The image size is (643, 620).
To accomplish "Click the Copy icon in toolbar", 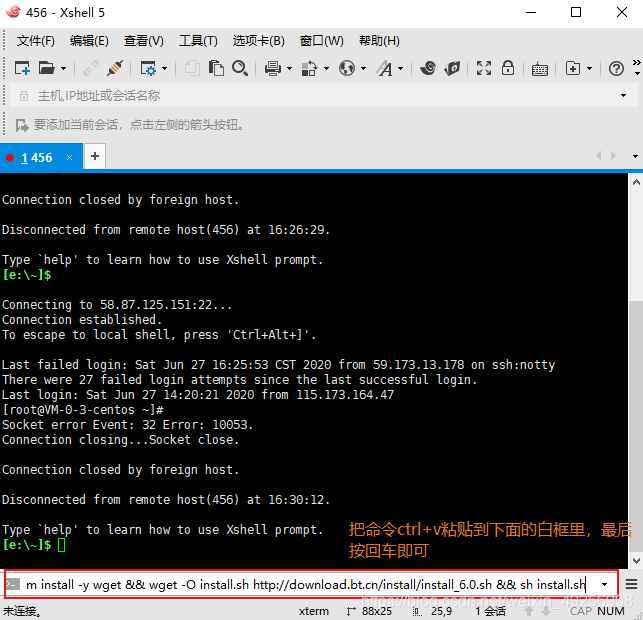I will pyautogui.click(x=192, y=68).
